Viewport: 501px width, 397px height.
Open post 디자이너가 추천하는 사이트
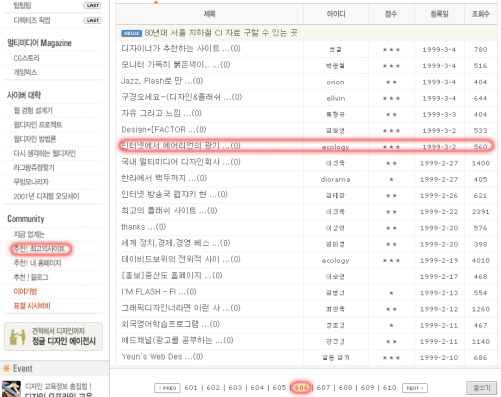[x=181, y=49]
